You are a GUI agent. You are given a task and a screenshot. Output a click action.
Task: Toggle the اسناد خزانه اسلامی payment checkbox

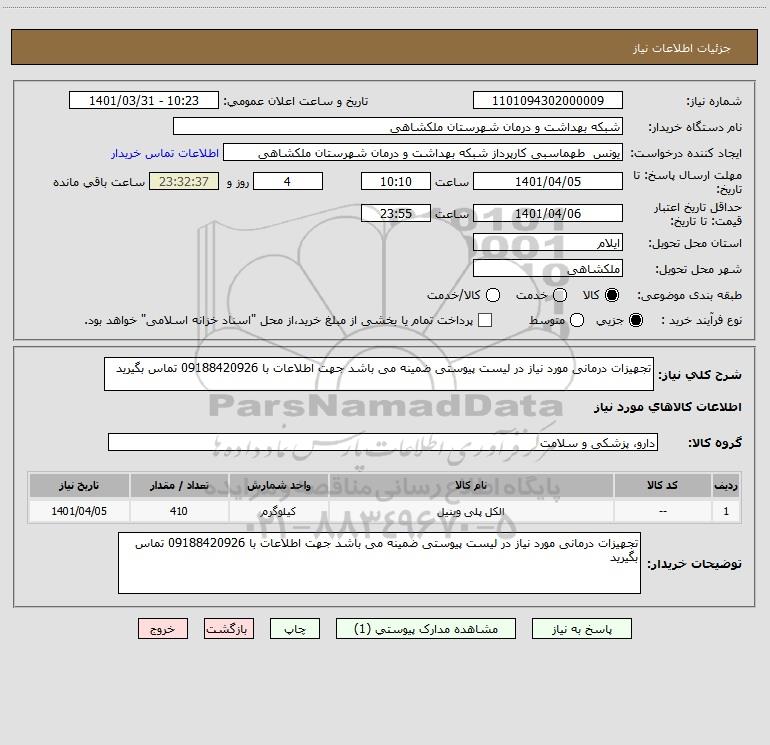[485, 320]
